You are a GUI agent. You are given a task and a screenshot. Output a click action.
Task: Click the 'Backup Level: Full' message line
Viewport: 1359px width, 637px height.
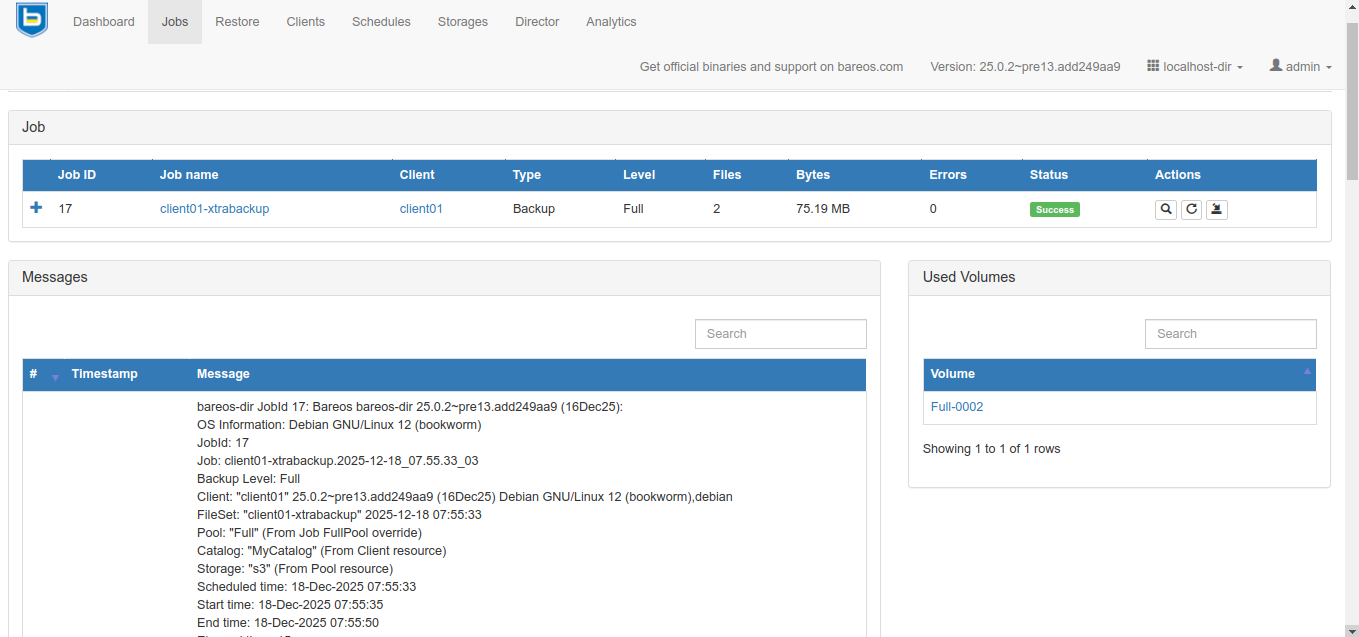(248, 479)
